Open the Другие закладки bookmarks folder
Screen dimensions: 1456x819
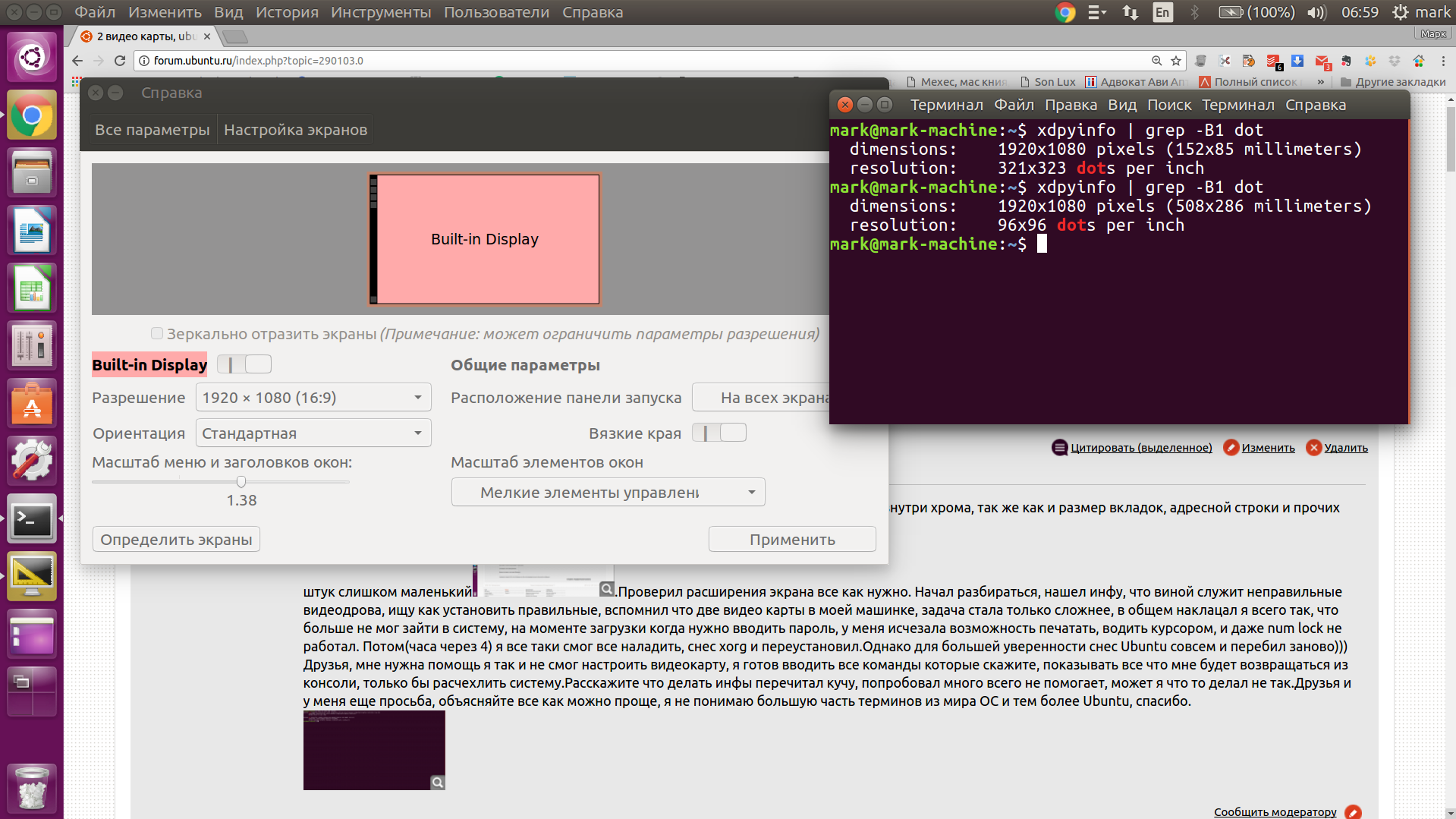pos(1393,82)
